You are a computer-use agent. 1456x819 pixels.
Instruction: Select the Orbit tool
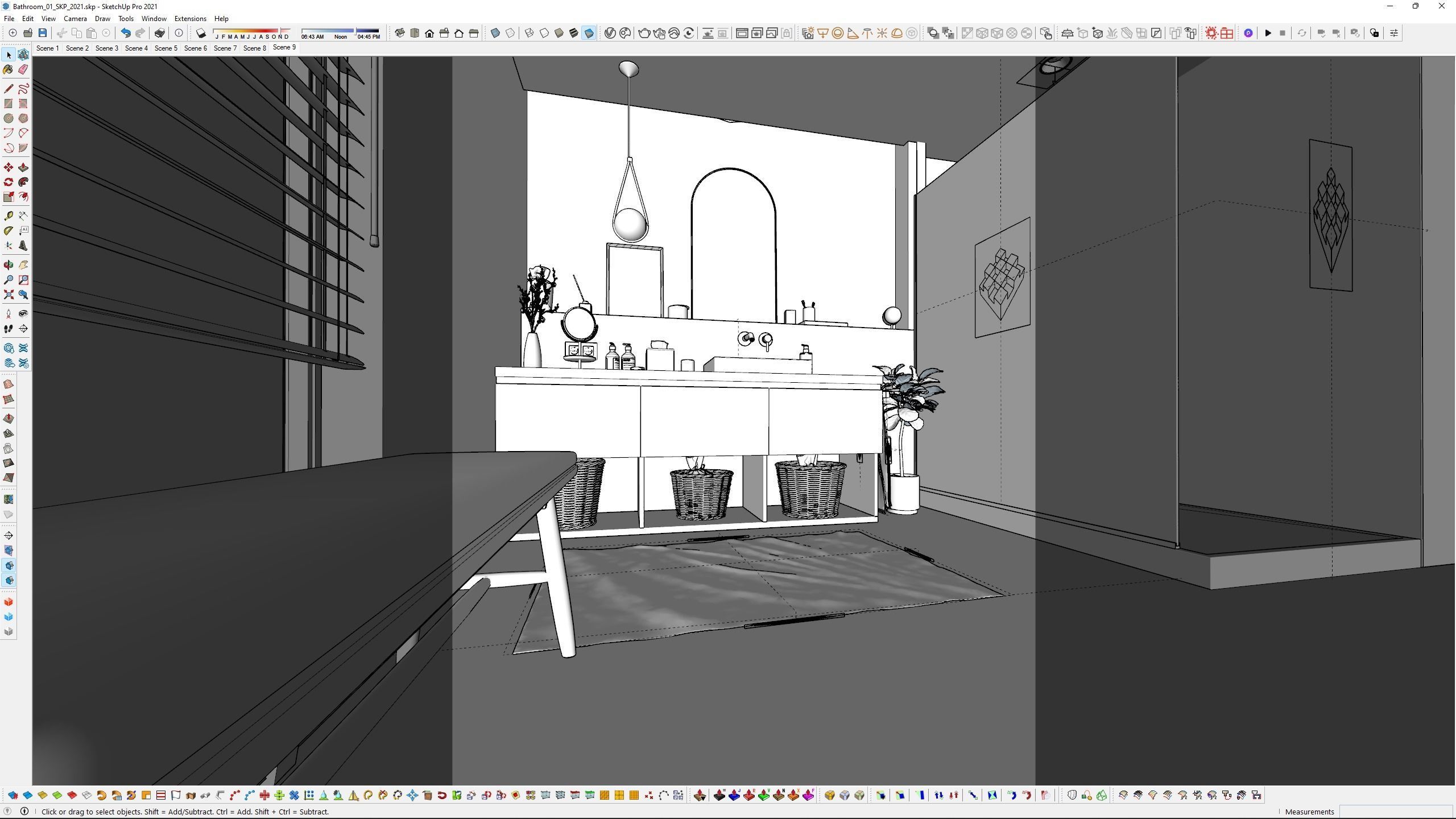9,265
